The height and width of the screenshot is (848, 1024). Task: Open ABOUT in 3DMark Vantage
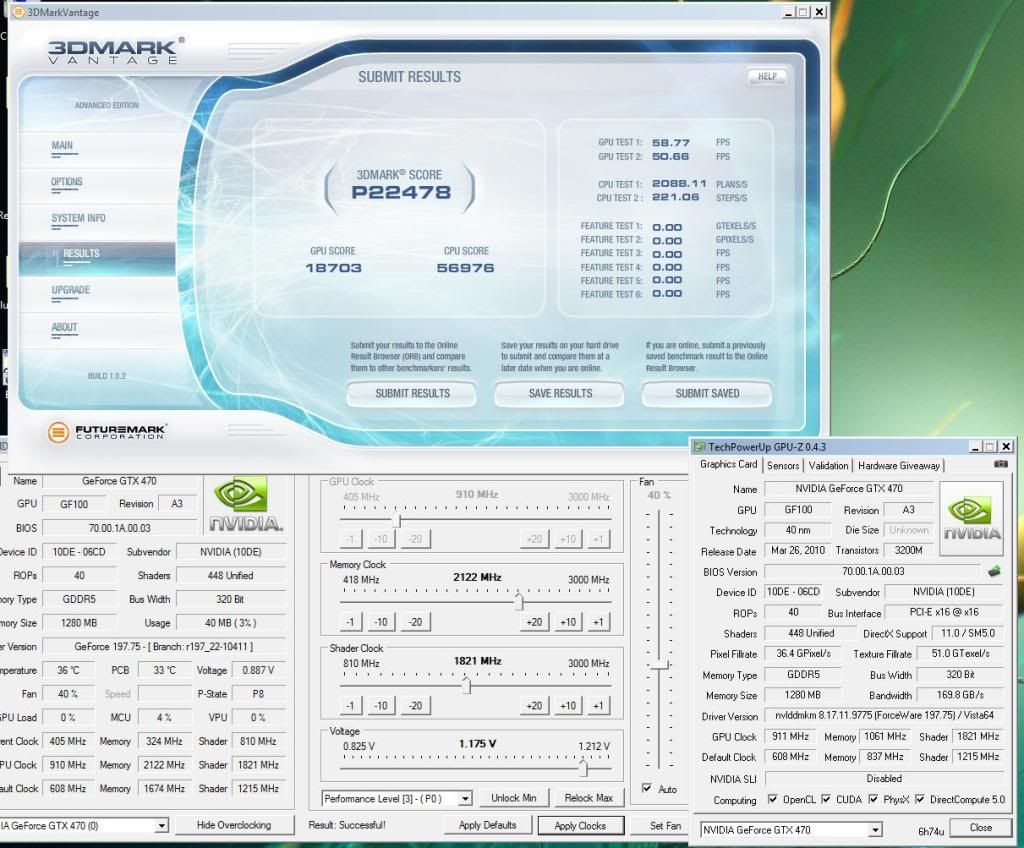[x=65, y=327]
